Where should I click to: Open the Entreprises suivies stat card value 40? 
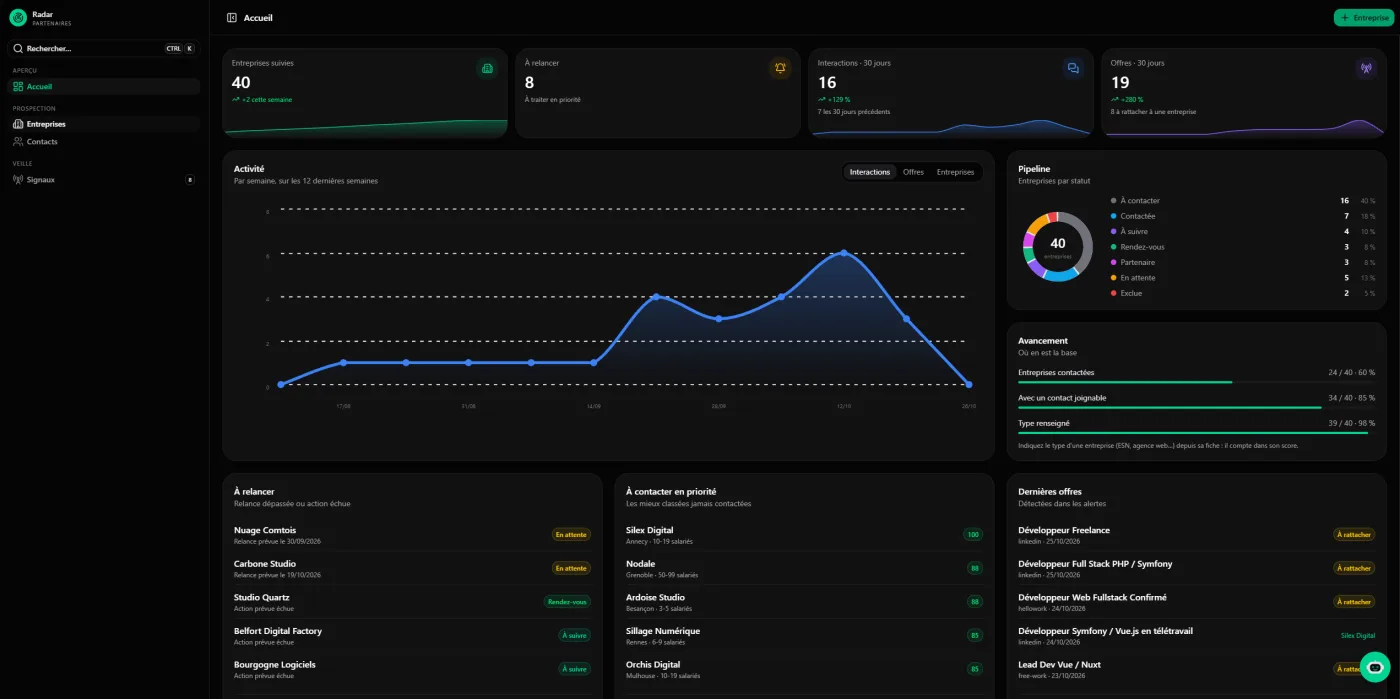click(241, 83)
